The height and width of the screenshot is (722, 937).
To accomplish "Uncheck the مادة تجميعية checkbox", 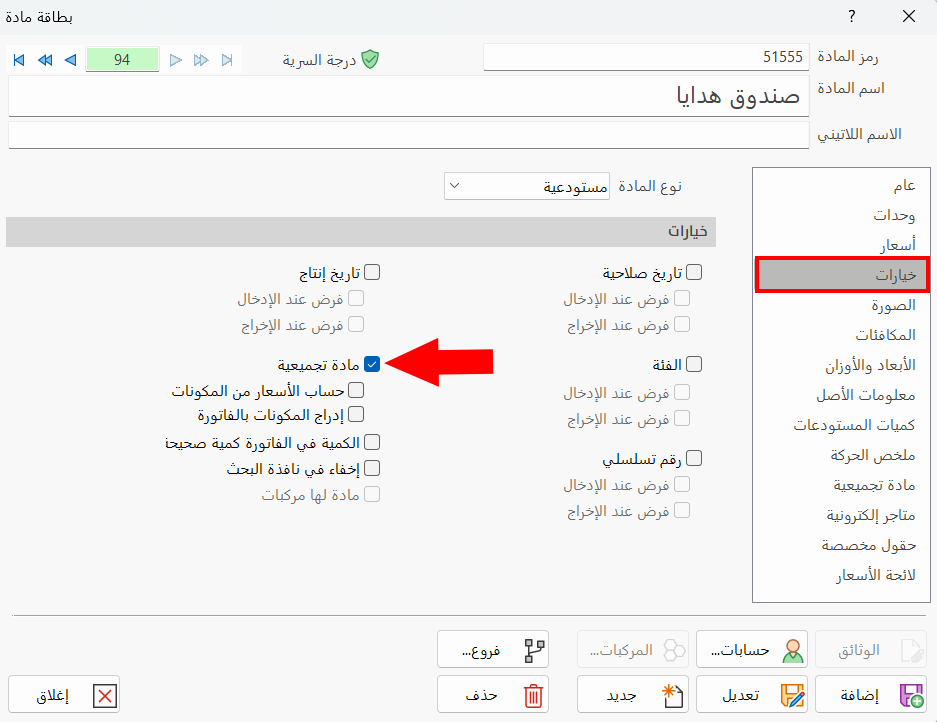I will [372, 364].
